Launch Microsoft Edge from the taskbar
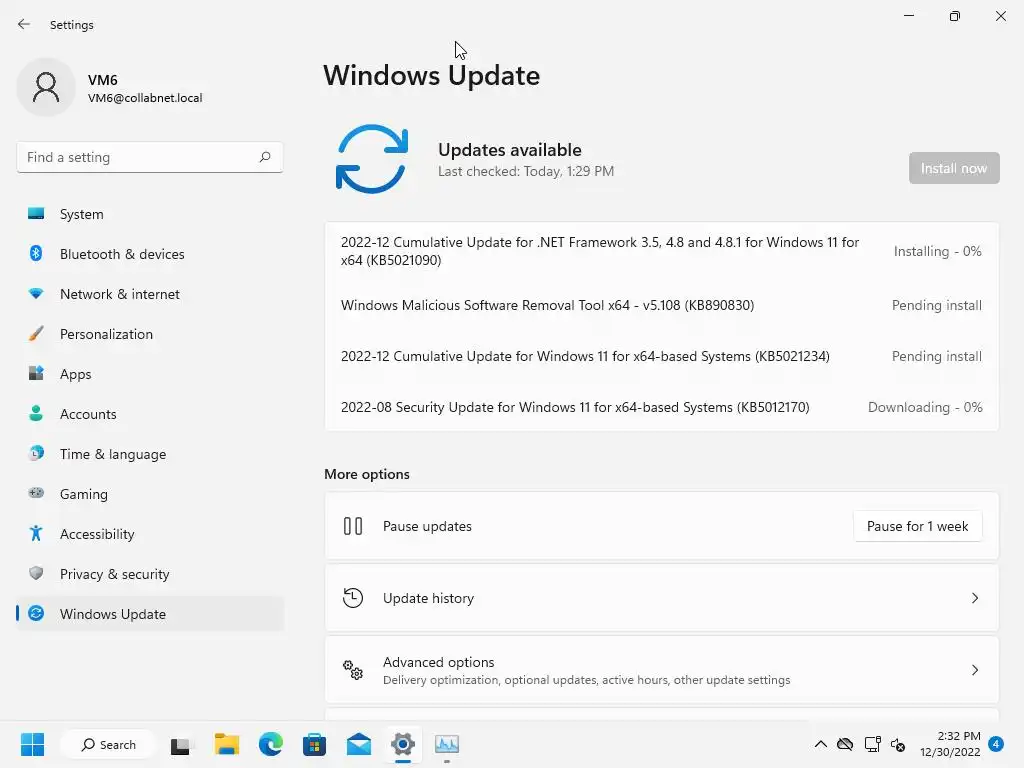1024x768 pixels. (270, 744)
